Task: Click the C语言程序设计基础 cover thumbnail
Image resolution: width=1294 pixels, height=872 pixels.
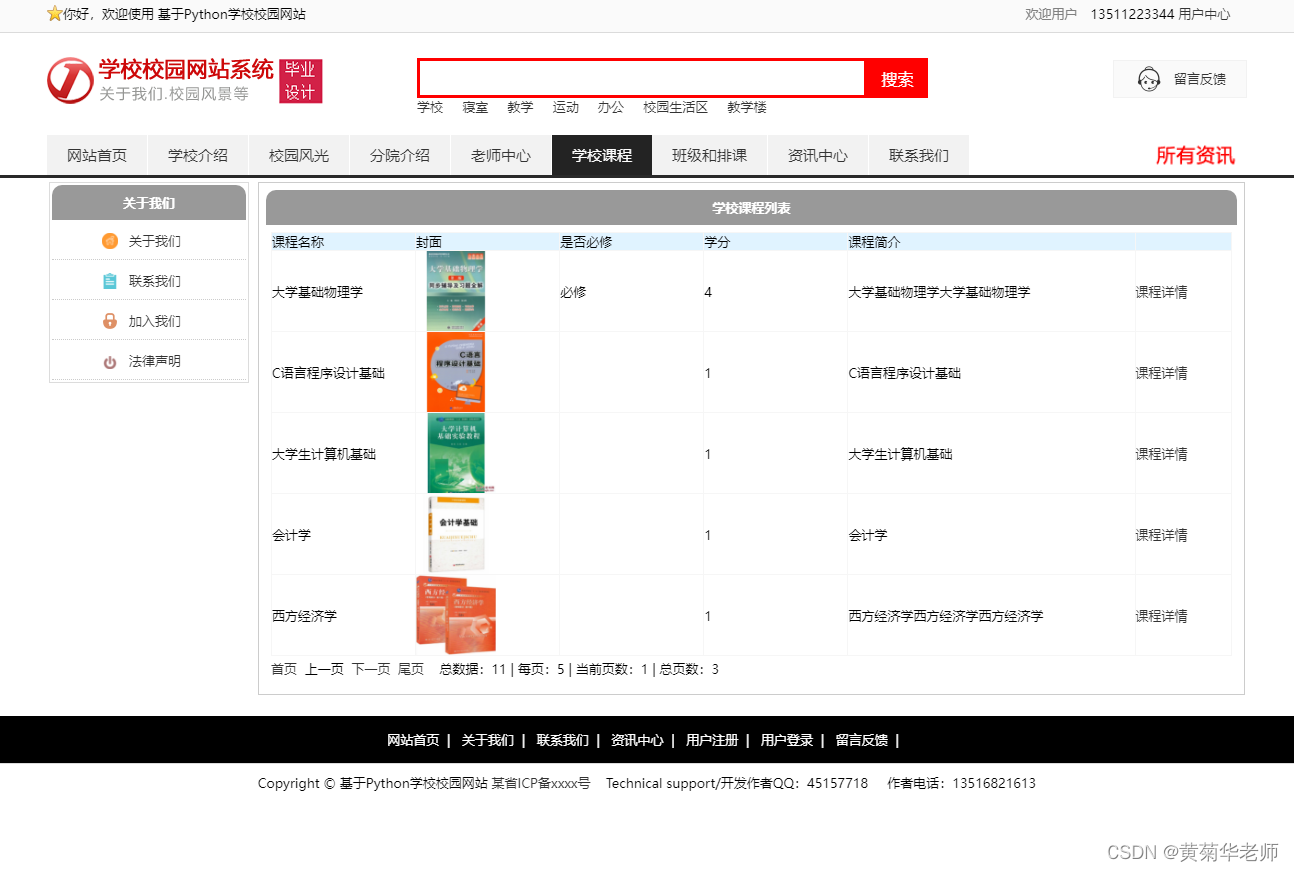Action: pyautogui.click(x=455, y=371)
